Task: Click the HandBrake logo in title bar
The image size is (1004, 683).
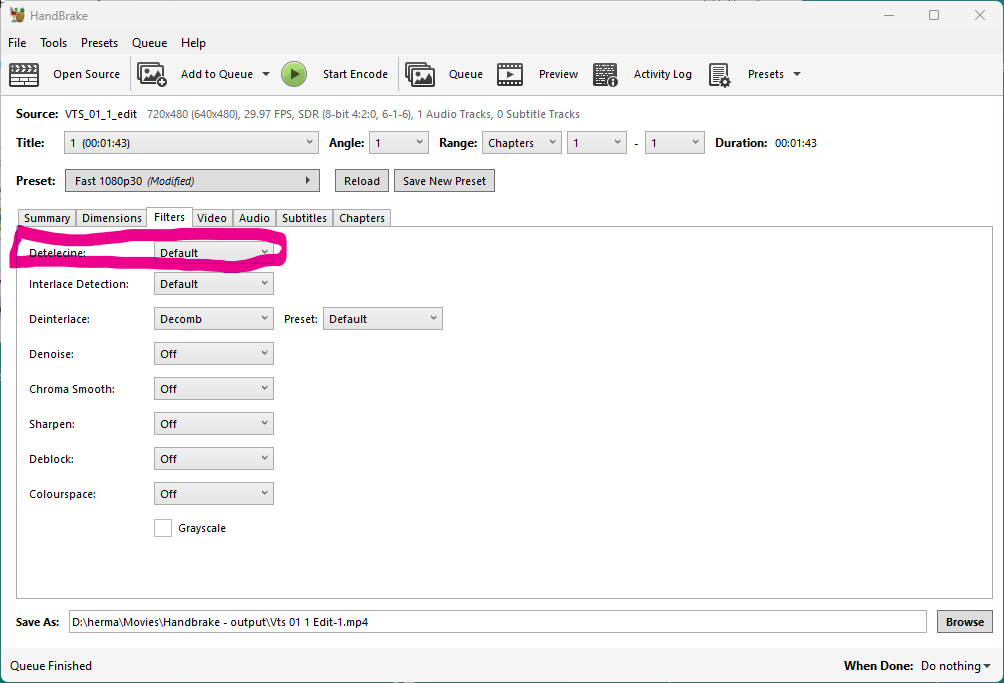Action: pos(17,15)
